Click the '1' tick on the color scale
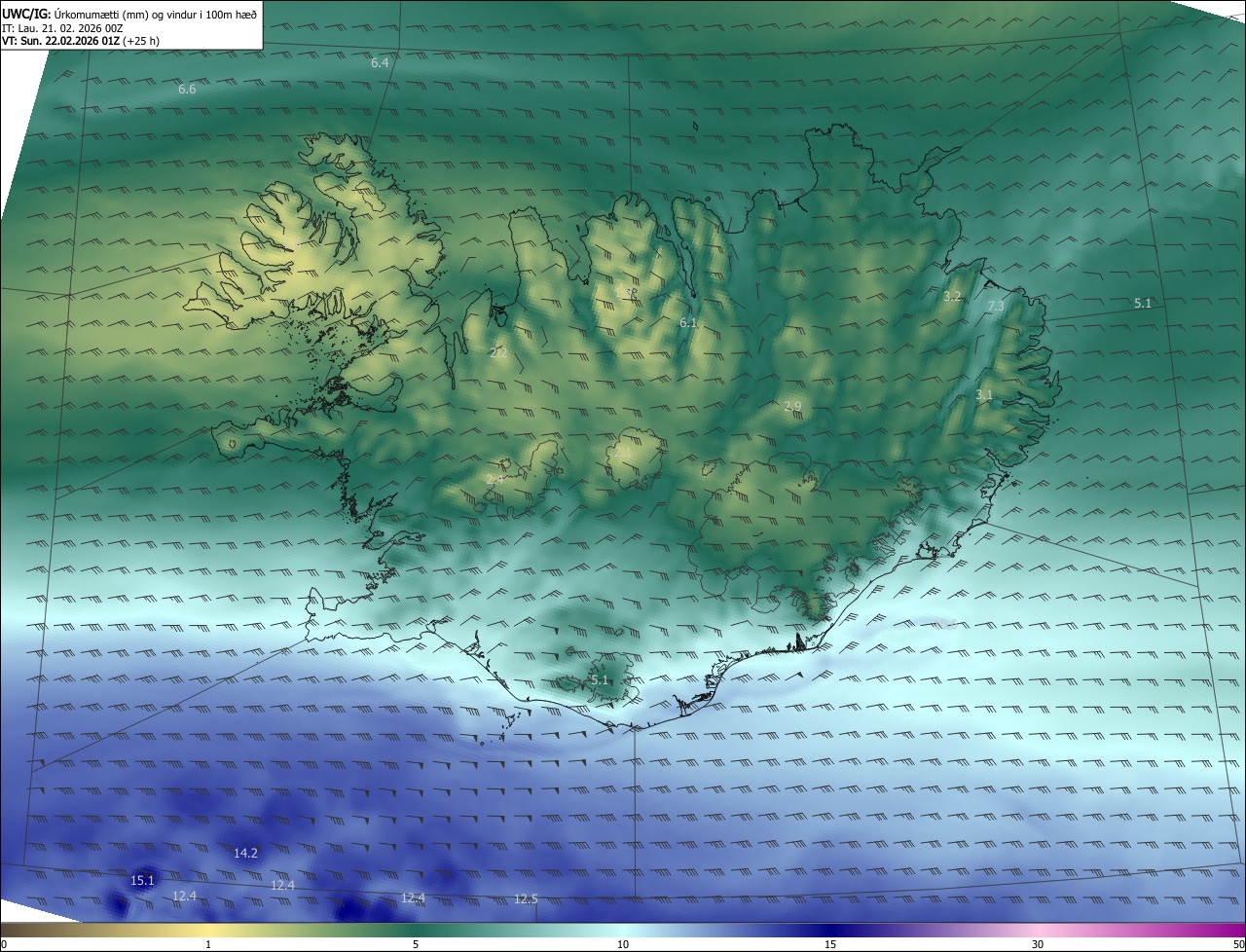 [208, 944]
